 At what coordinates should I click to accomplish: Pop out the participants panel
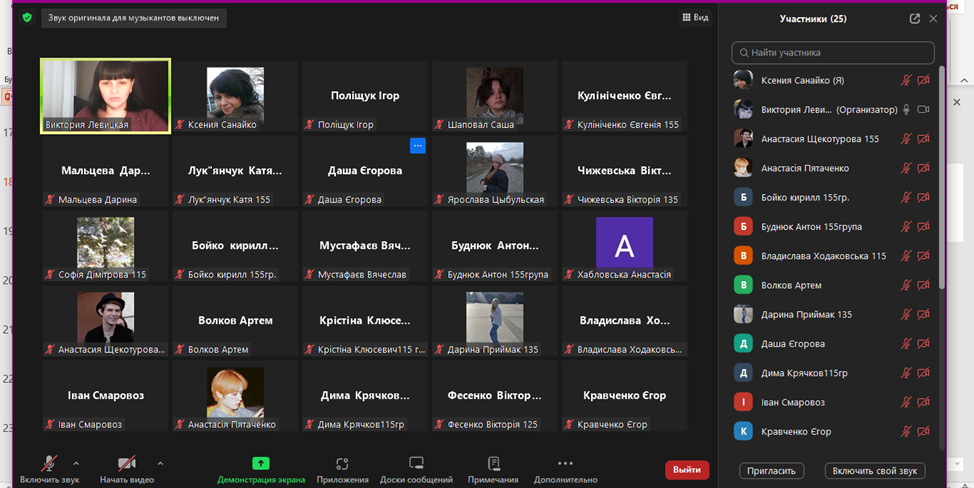[x=914, y=19]
